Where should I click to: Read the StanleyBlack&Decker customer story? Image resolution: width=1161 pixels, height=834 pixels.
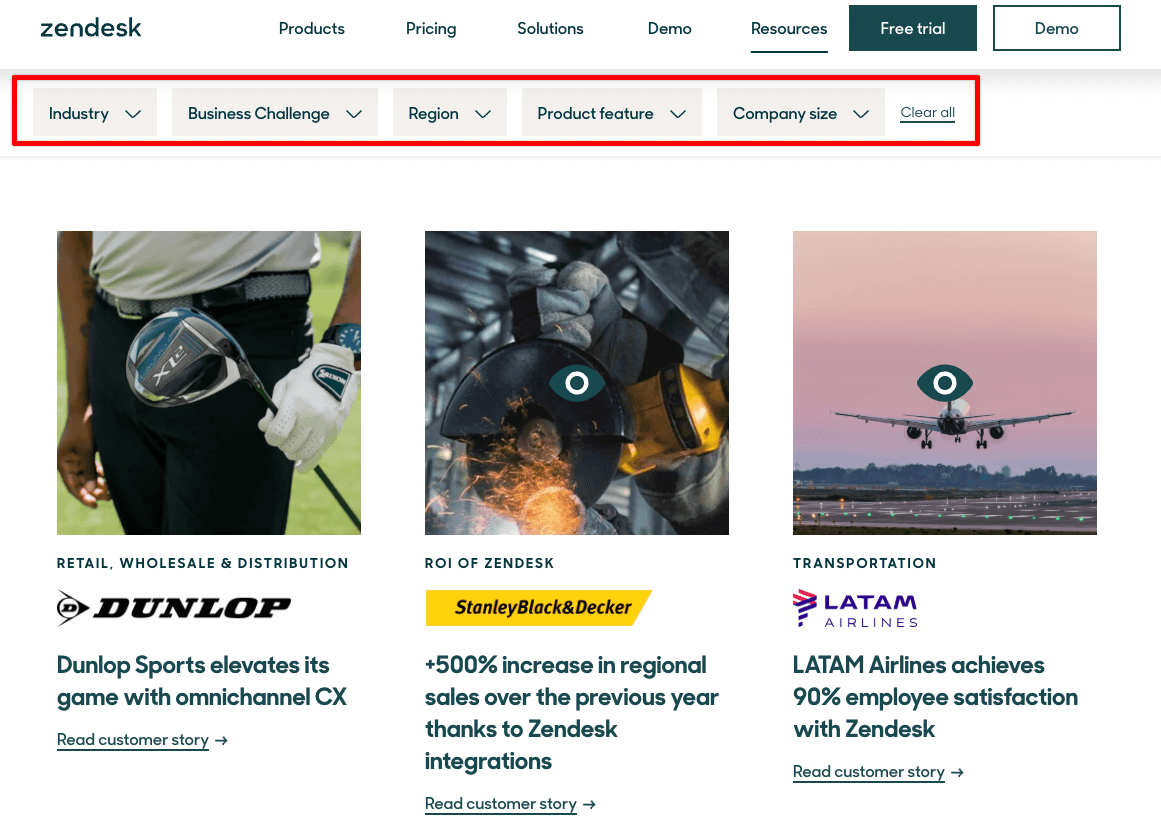click(501, 804)
